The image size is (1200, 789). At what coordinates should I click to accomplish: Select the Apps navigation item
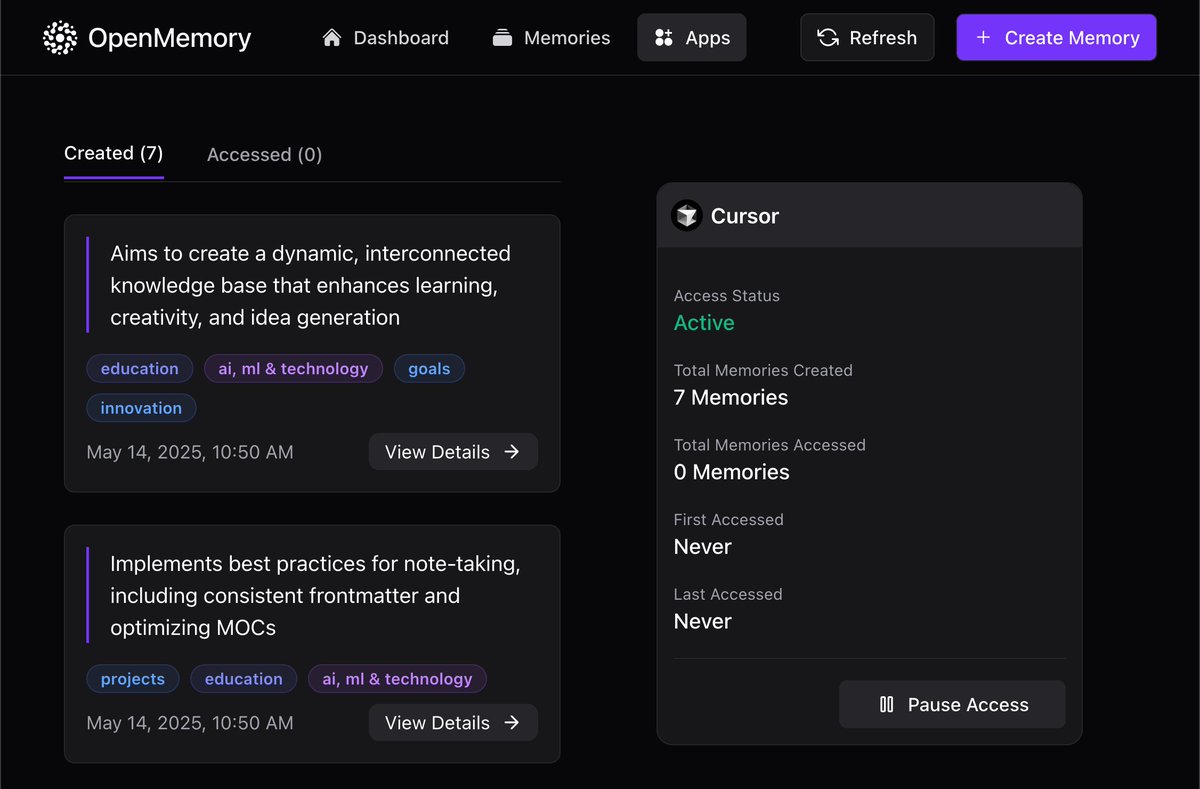point(692,38)
